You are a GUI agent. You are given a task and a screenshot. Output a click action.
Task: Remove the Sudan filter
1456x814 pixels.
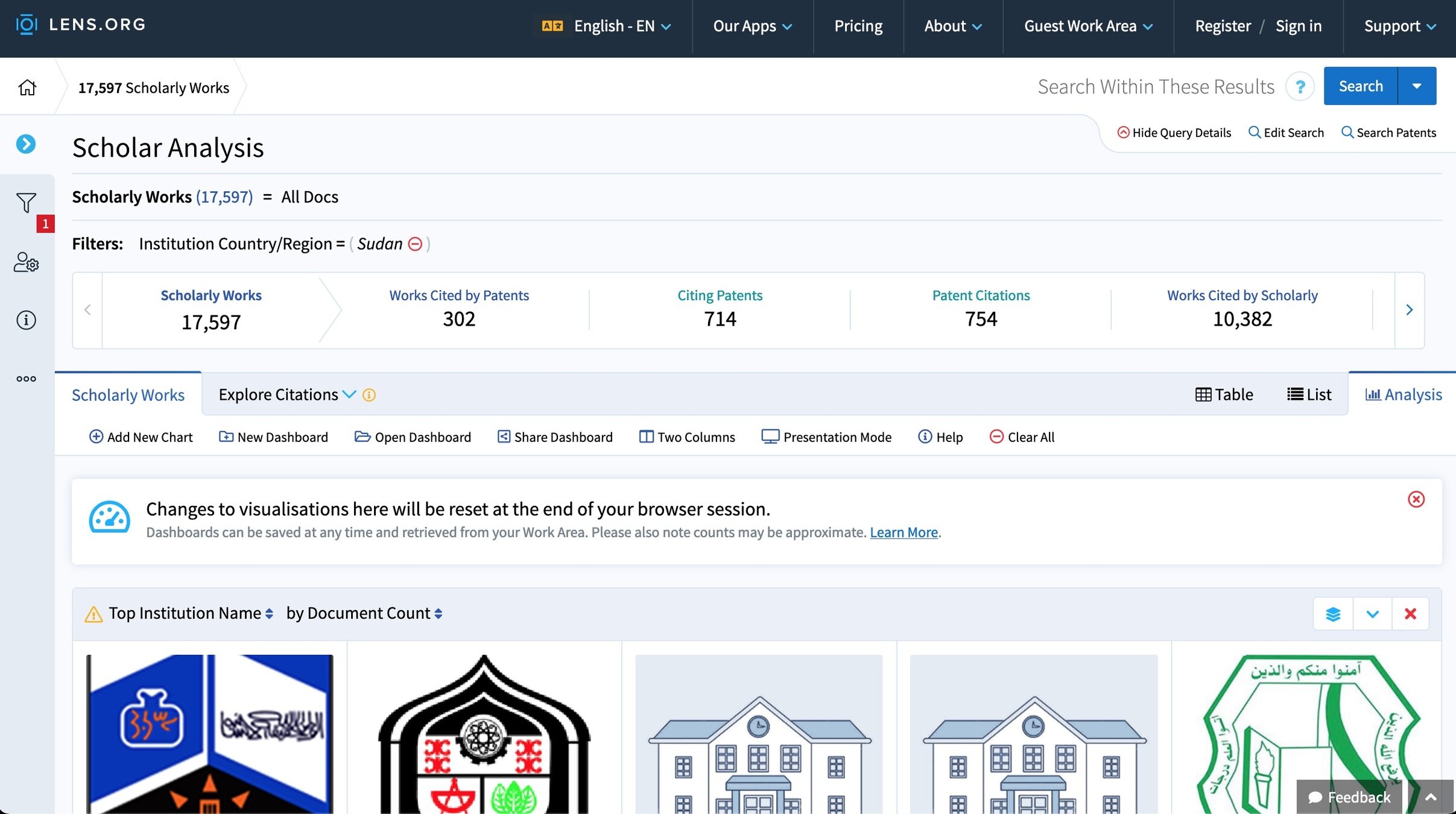click(x=415, y=244)
